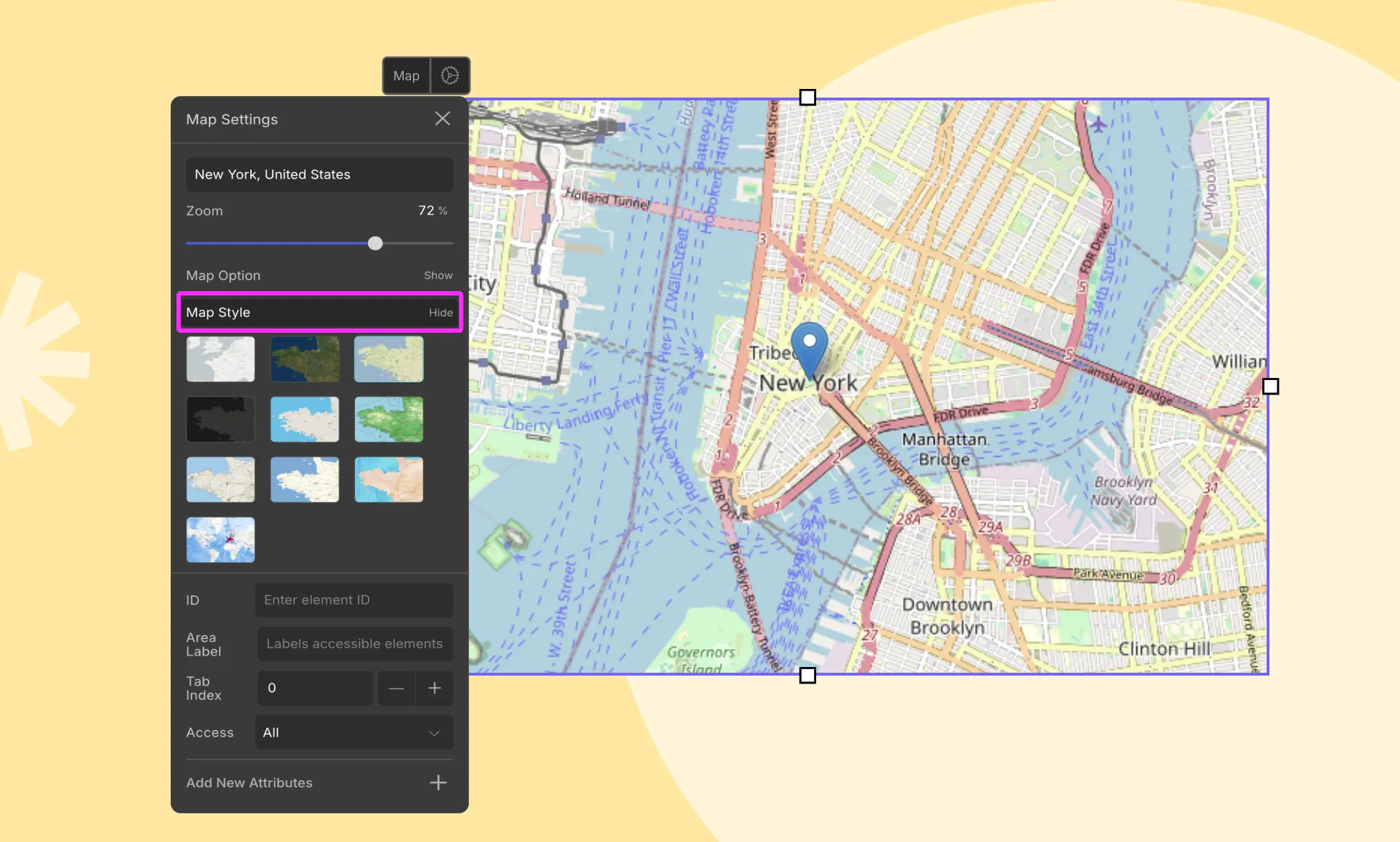The width and height of the screenshot is (1400, 842).
Task: Click the Map Settings panel title
Action: coord(232,119)
